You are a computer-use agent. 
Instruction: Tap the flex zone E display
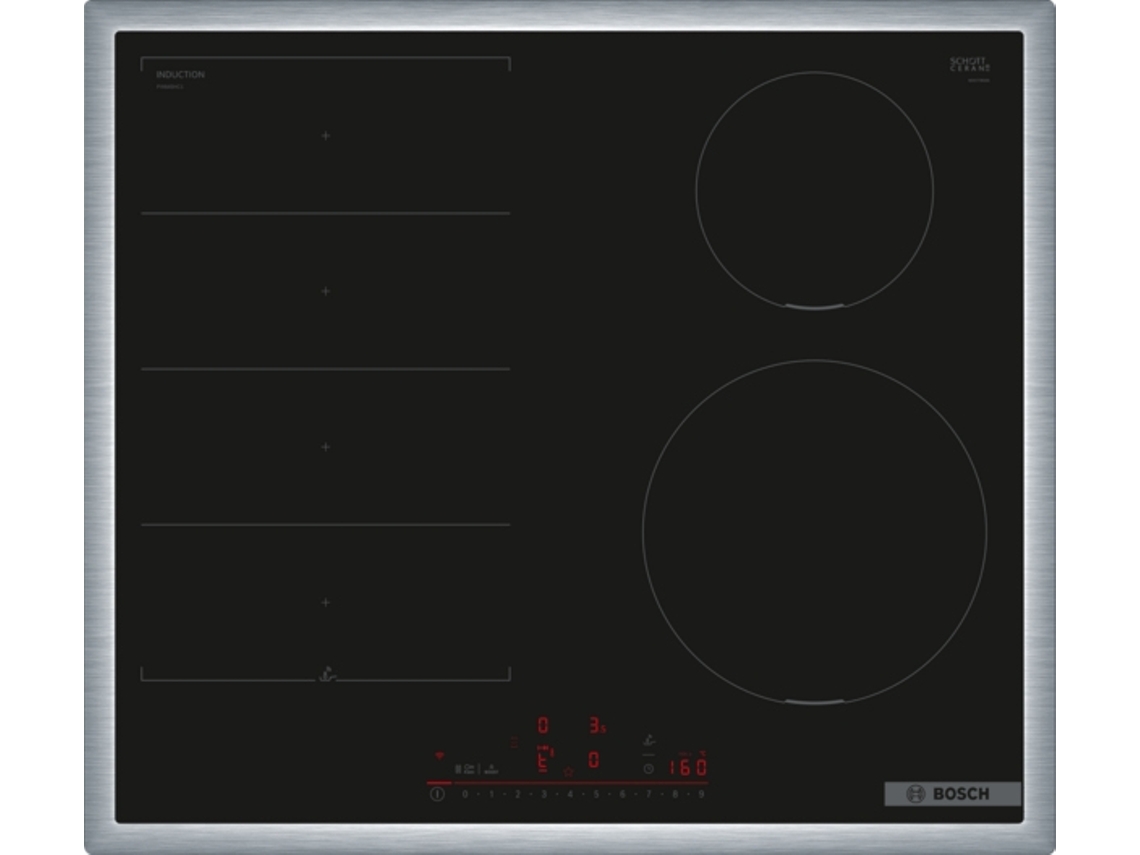[x=544, y=760]
